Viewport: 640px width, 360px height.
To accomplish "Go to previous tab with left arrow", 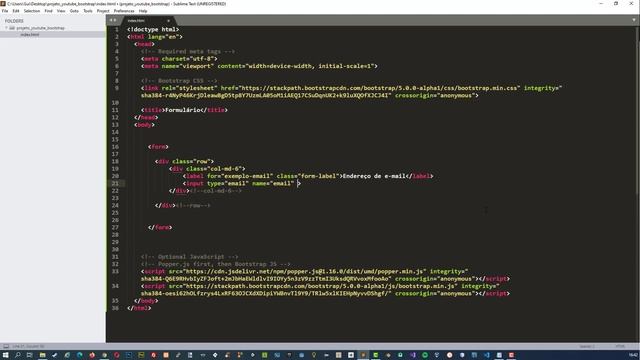I will (111, 20).
